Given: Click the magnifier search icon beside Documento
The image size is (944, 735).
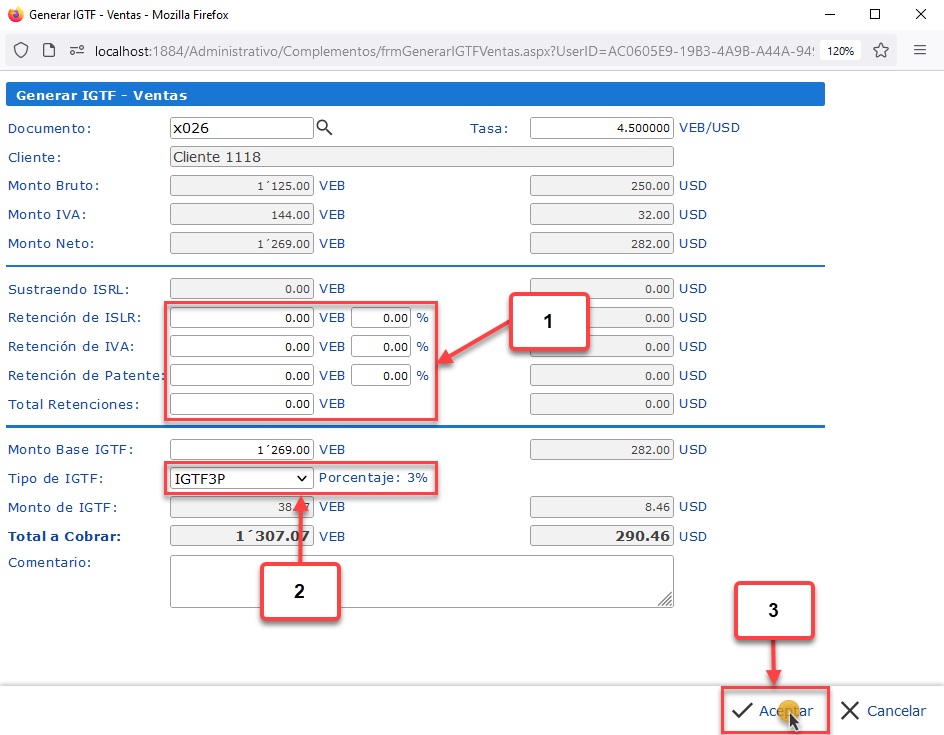Looking at the screenshot, I should coord(324,128).
